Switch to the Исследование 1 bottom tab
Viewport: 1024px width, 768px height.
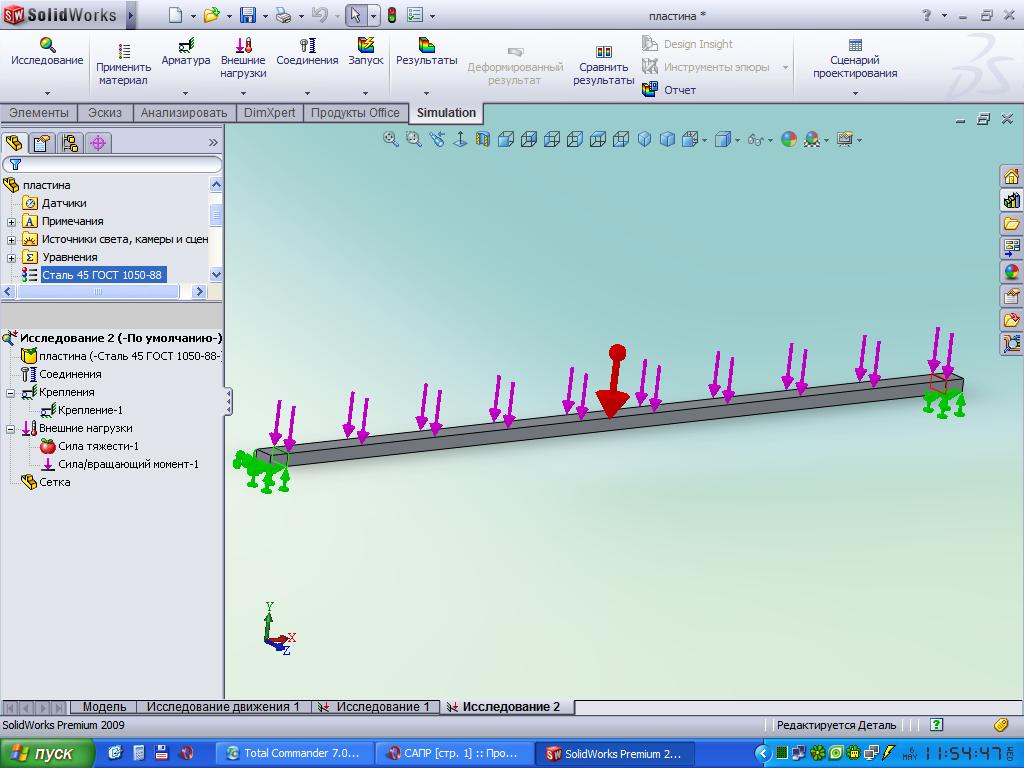[382, 707]
